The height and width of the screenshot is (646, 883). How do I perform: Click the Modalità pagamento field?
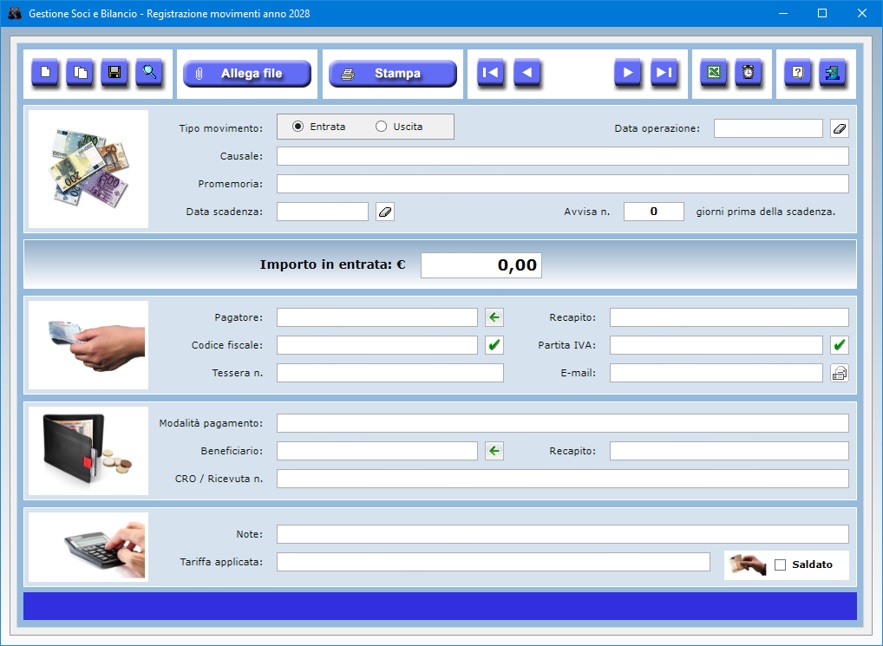point(563,424)
